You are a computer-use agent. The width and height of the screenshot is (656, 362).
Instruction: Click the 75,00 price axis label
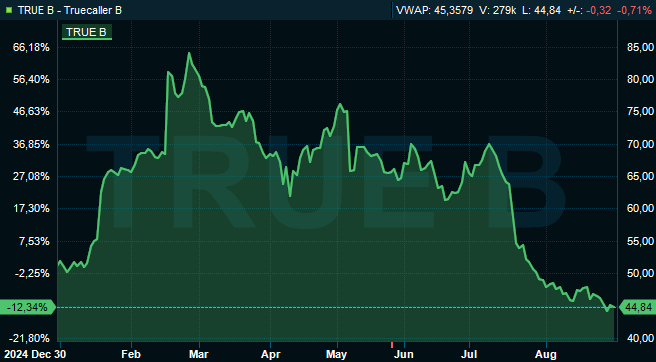click(641, 111)
